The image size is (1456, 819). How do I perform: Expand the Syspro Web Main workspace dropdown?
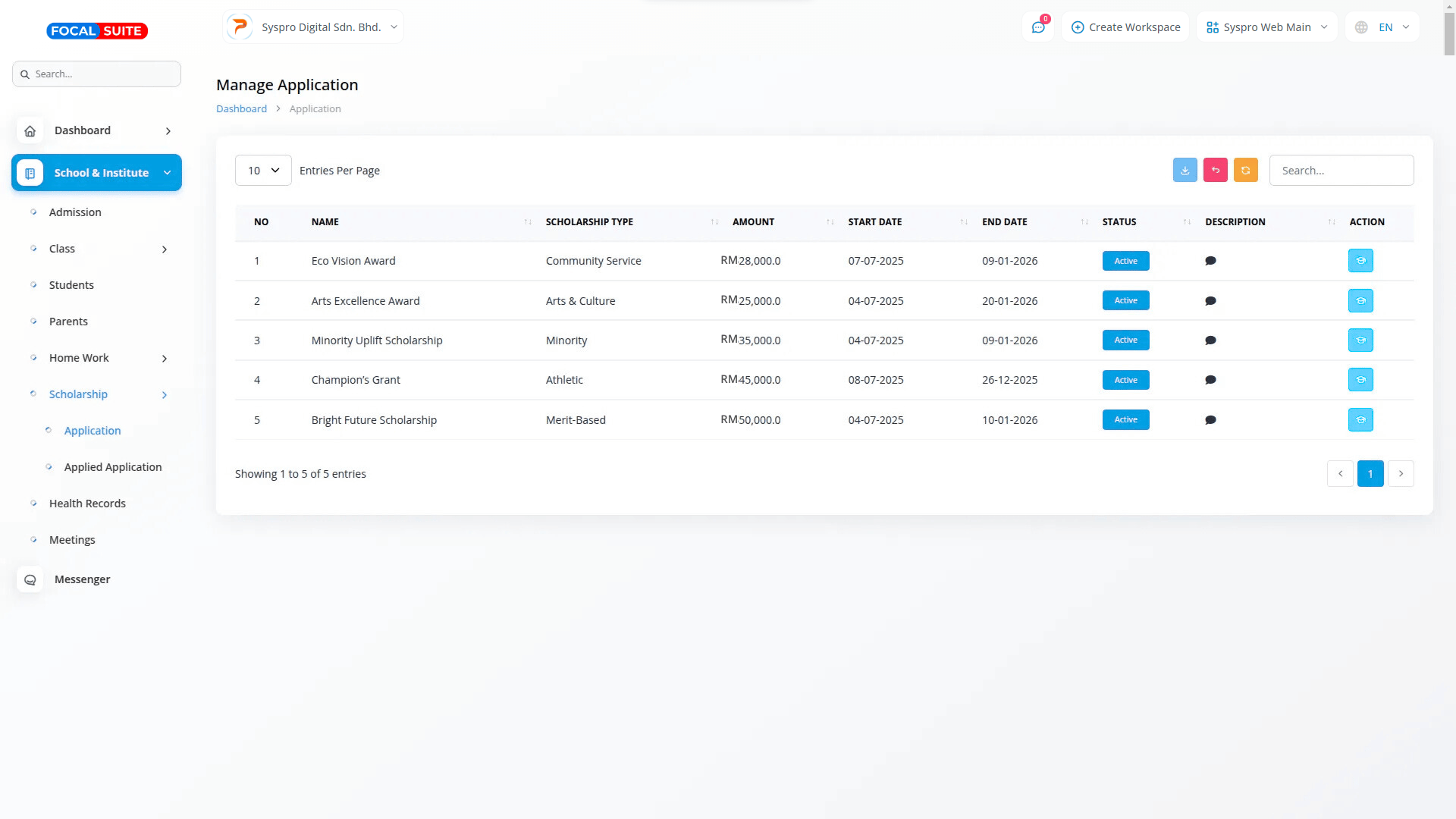(1266, 27)
